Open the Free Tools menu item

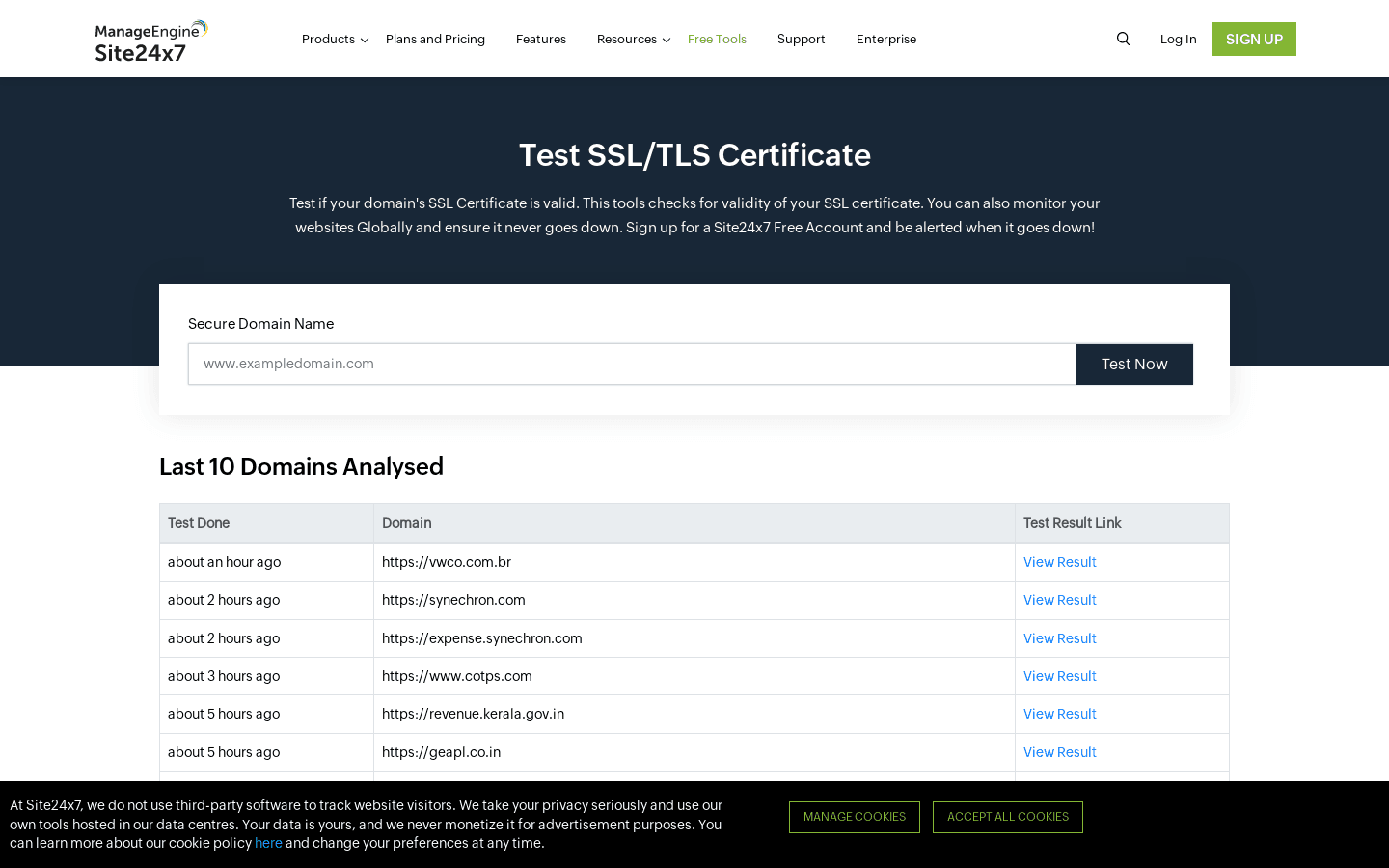coord(717,40)
